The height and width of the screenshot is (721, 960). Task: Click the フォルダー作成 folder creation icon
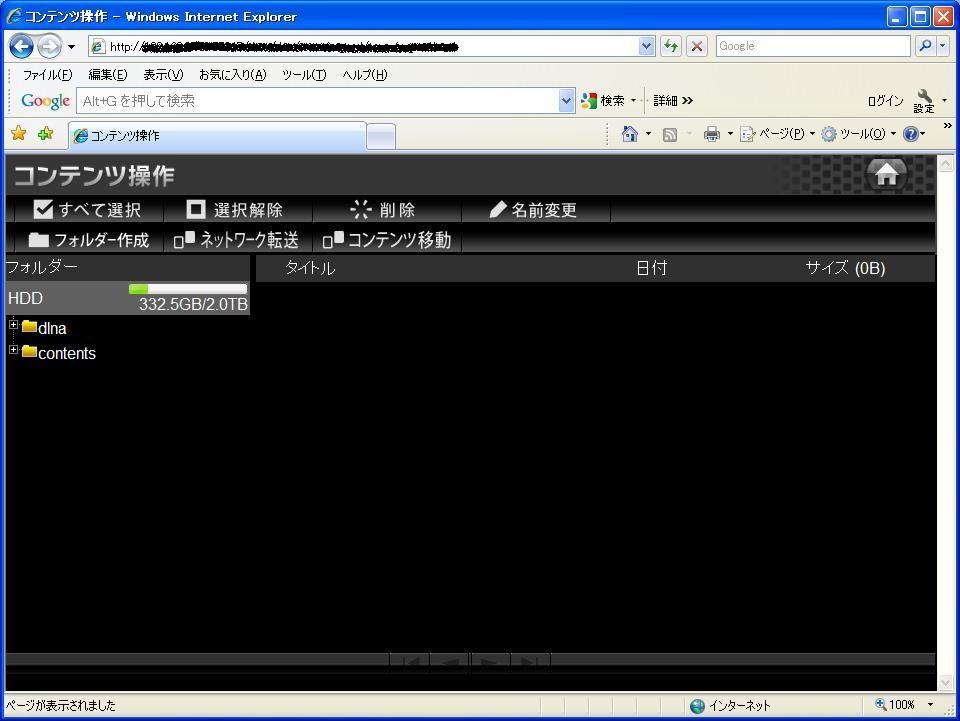(37, 240)
